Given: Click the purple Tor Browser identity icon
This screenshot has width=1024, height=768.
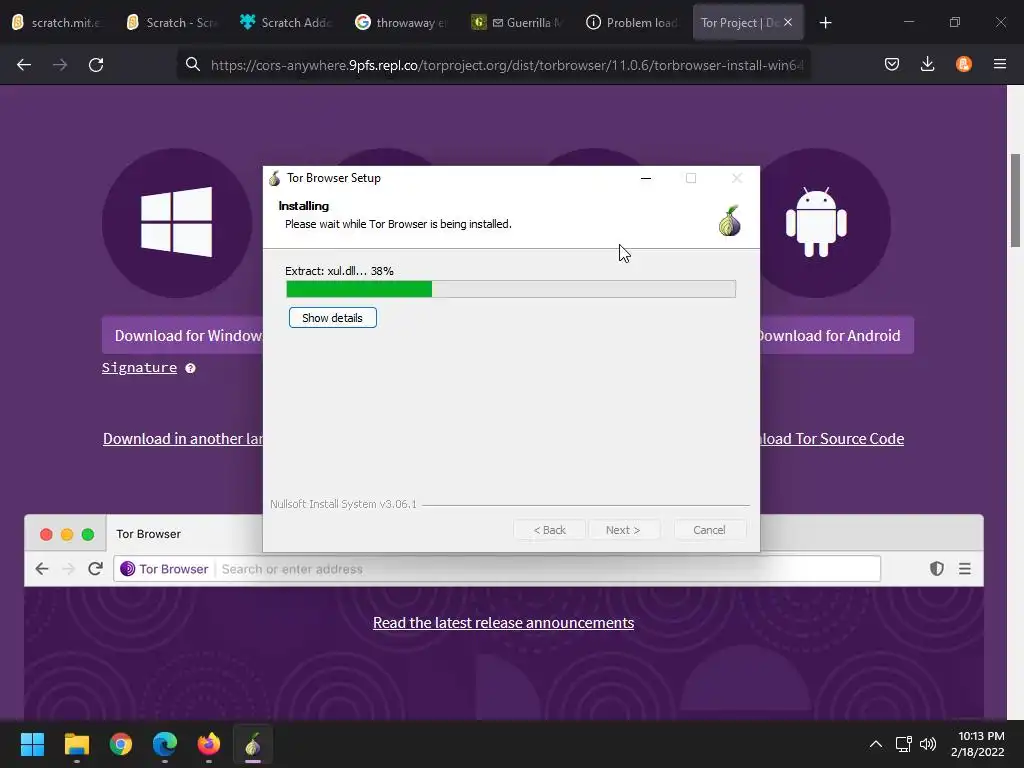Looking at the screenshot, I should 128,569.
